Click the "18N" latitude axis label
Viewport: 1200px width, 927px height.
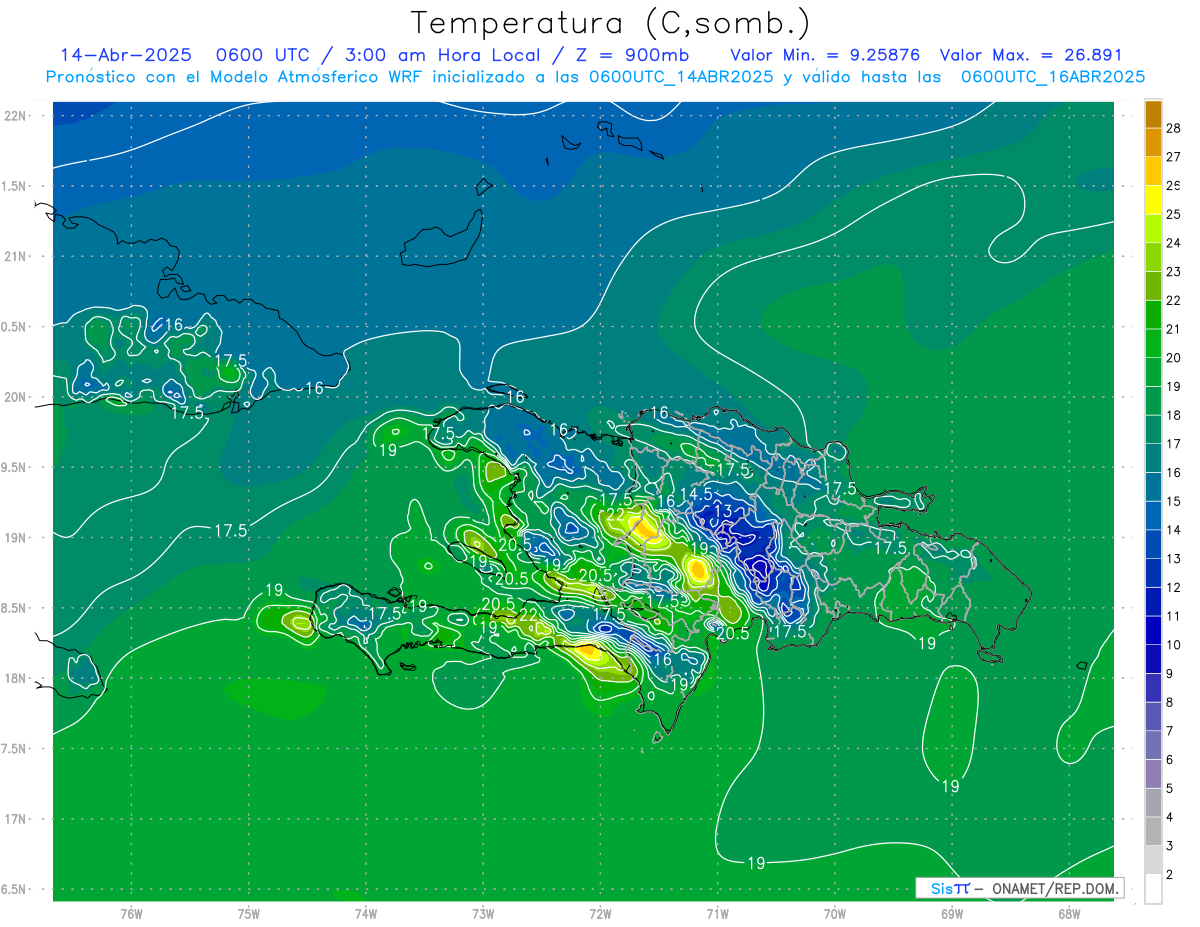(x=17, y=679)
